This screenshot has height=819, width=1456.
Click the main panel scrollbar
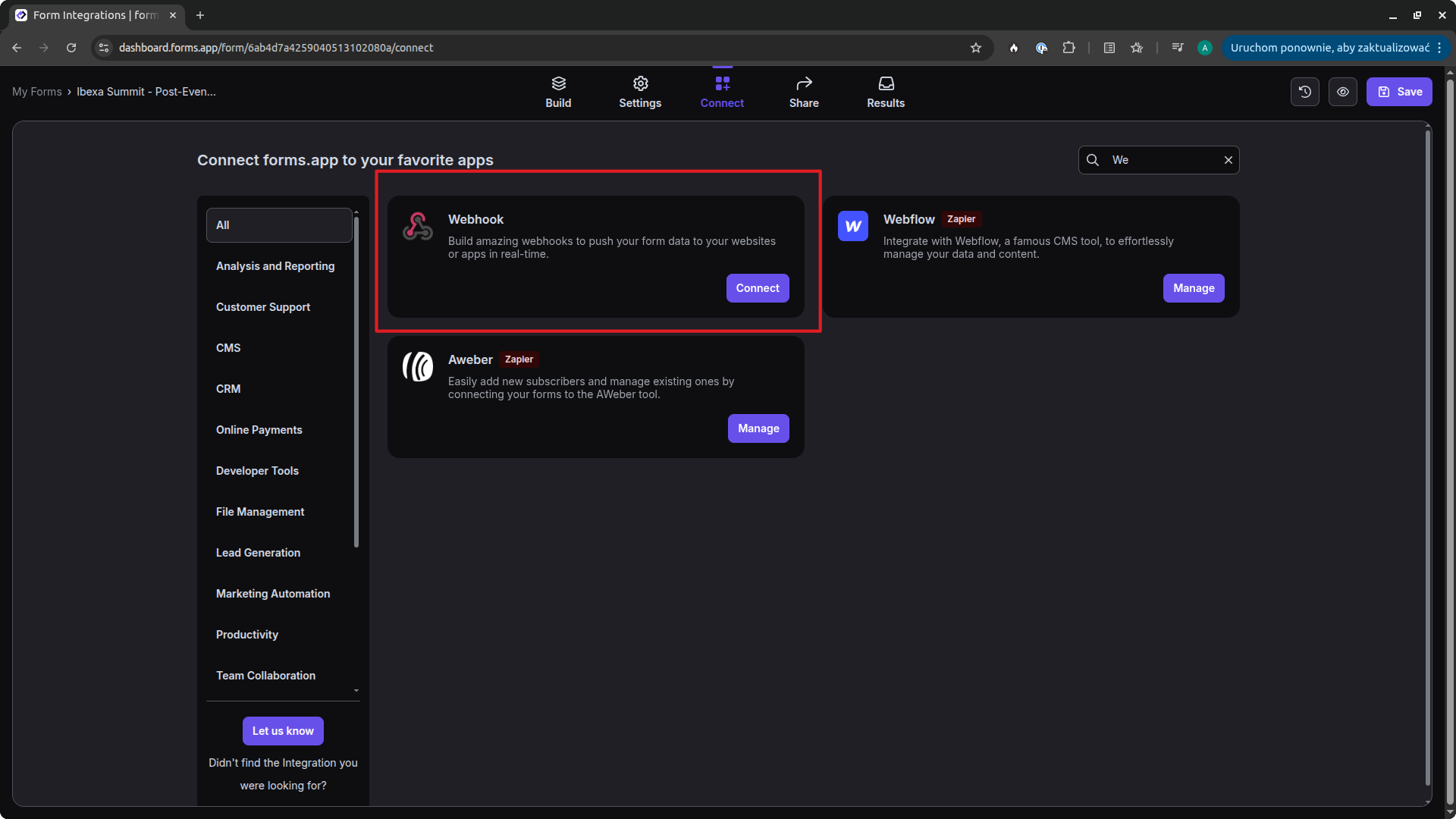pyautogui.click(x=1428, y=458)
